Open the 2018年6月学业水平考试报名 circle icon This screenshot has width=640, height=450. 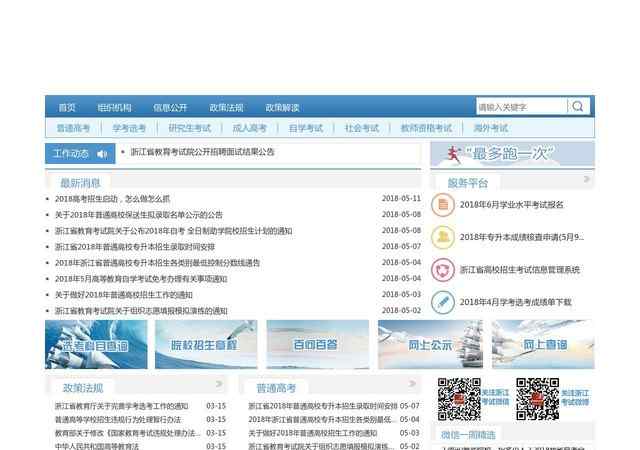[x=443, y=205]
